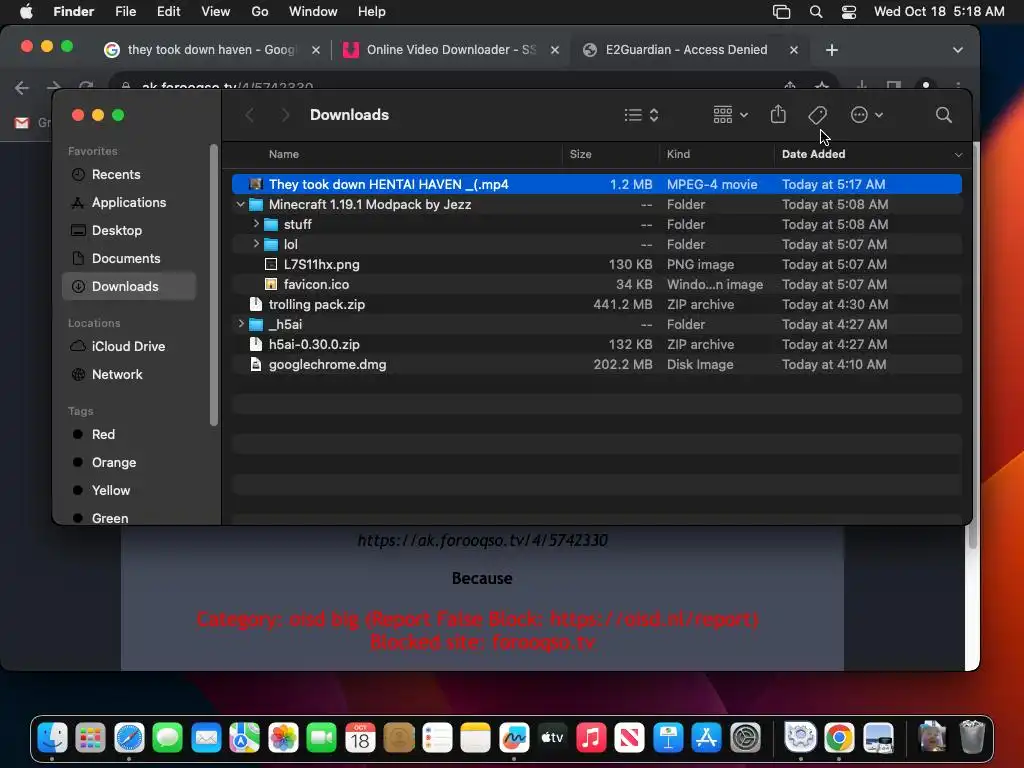Open the View menu
The width and height of the screenshot is (1024, 768).
click(216, 12)
